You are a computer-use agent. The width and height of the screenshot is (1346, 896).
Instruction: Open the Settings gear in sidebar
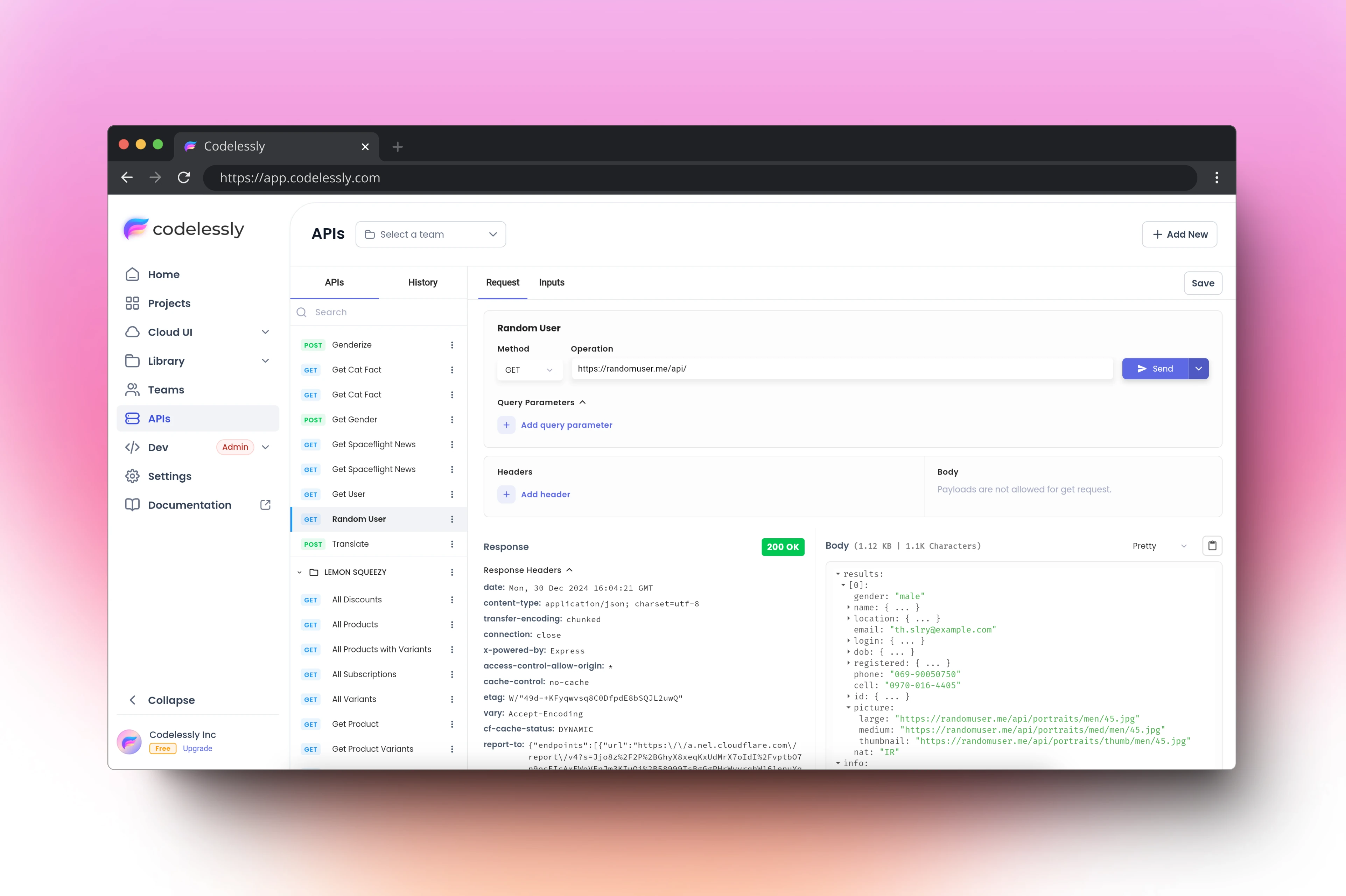tap(133, 475)
